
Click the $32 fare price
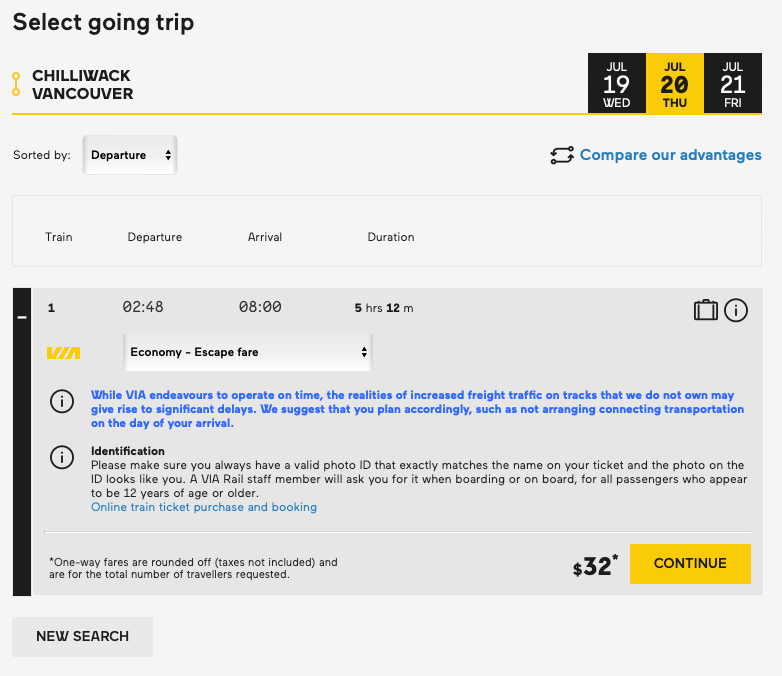[x=596, y=566]
